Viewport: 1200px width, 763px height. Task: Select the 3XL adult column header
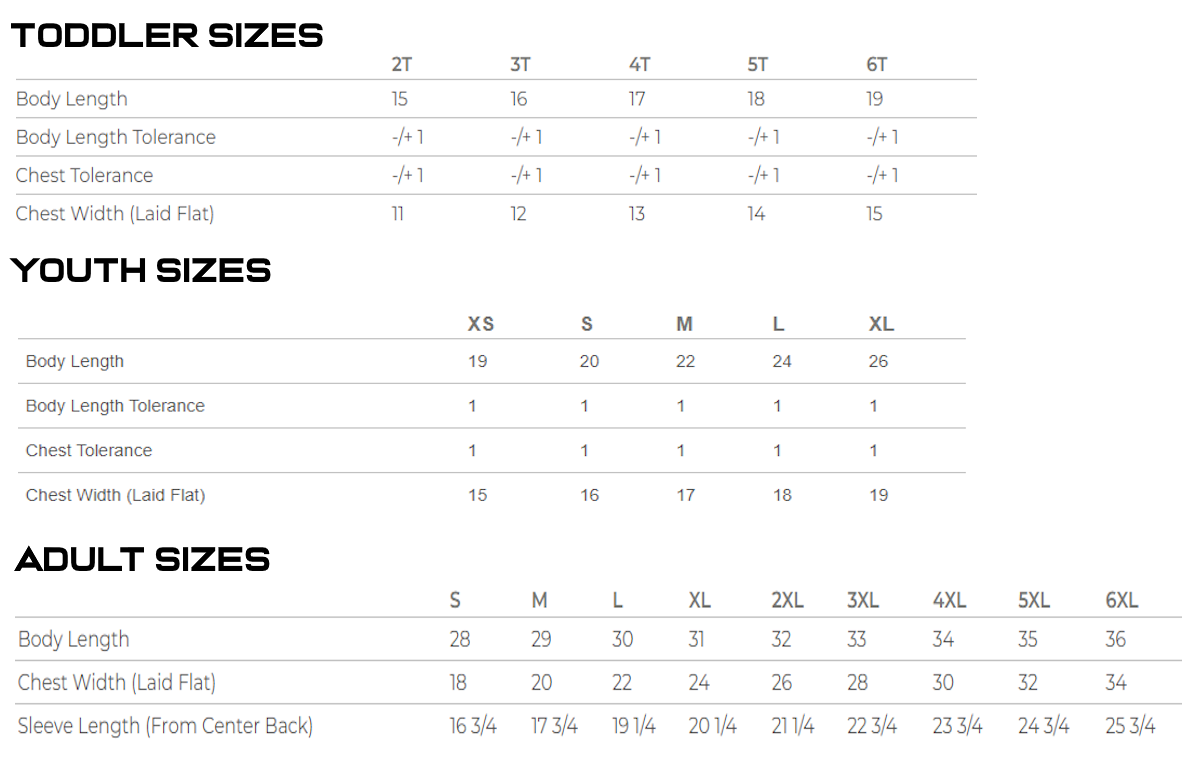pos(862,601)
